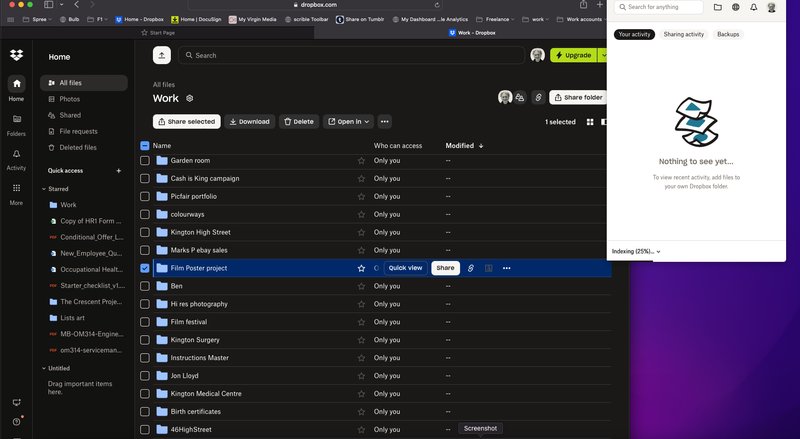Image resolution: width=800 pixels, height=439 pixels.
Task: Click the Share folder button
Action: tap(577, 98)
